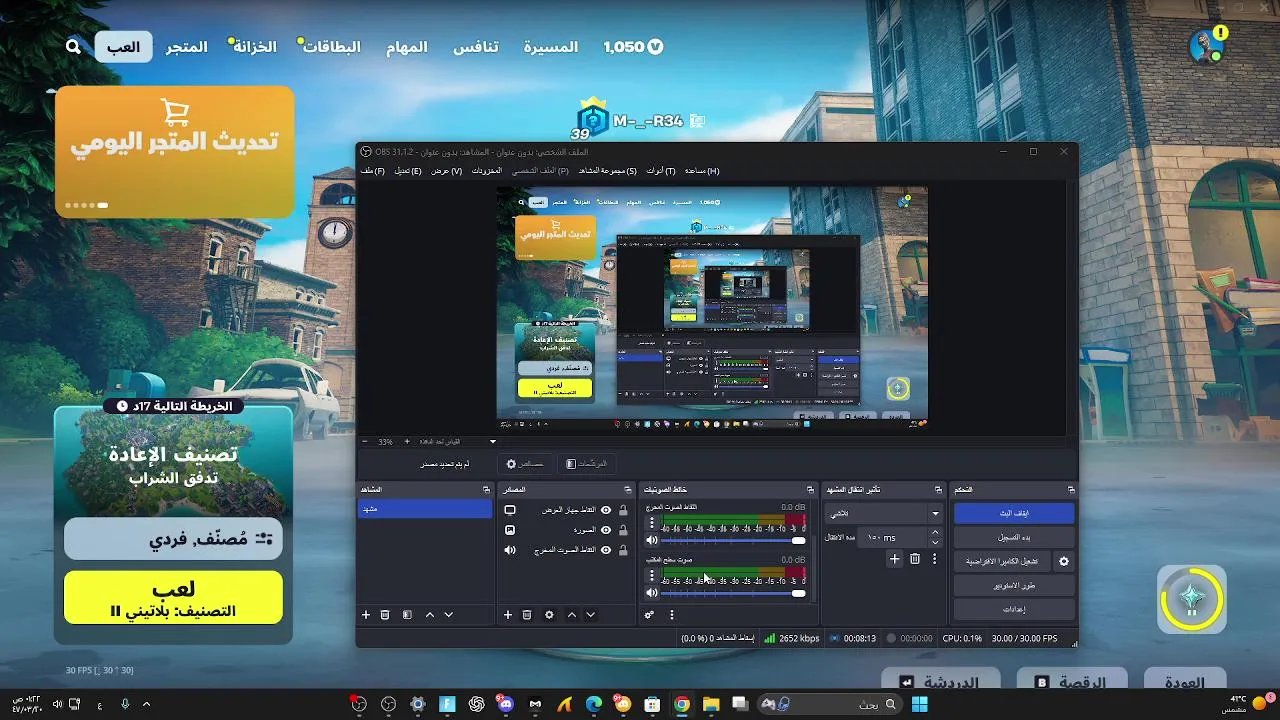Increase transition duration with up arrow

935,533
